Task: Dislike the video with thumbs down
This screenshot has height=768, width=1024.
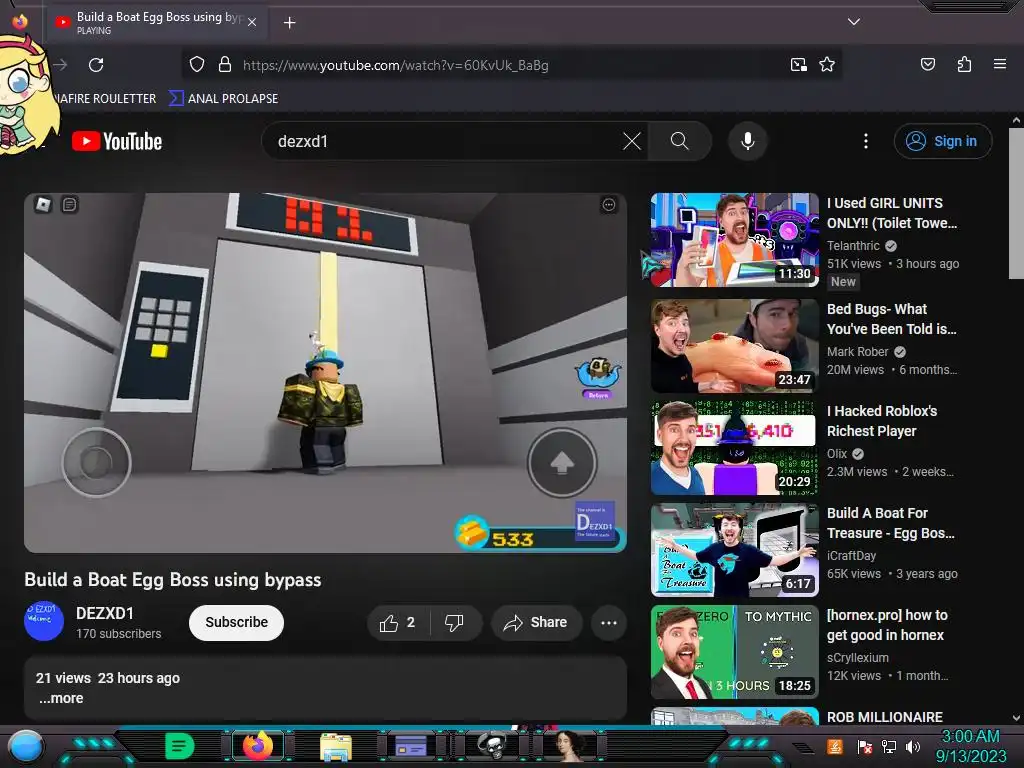Action: pos(455,623)
